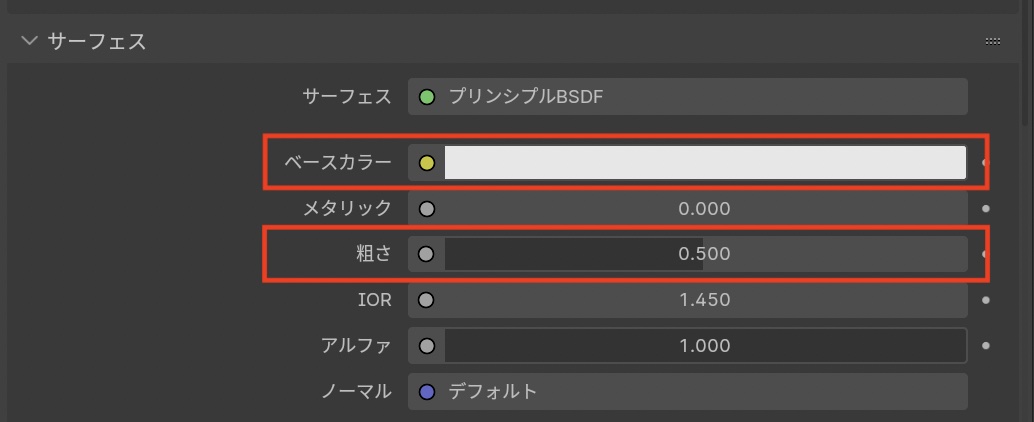Toggle the メタリック animate dot at right
This screenshot has width=1034, height=422.
986,209
